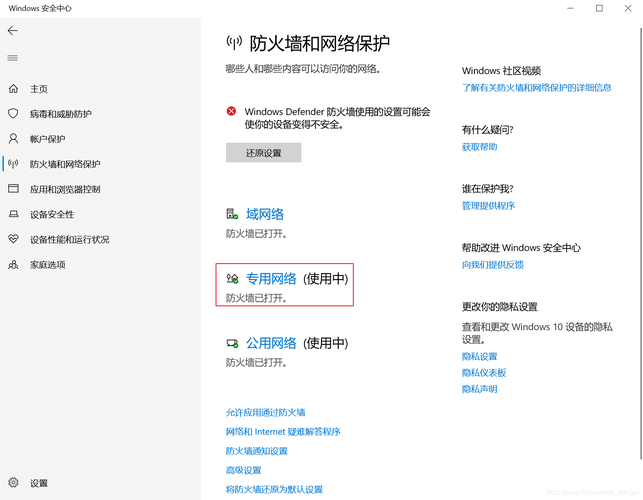Viewport: 643px width, 500px height.
Task: Open the hamburger navigation menu
Action: 13,58
